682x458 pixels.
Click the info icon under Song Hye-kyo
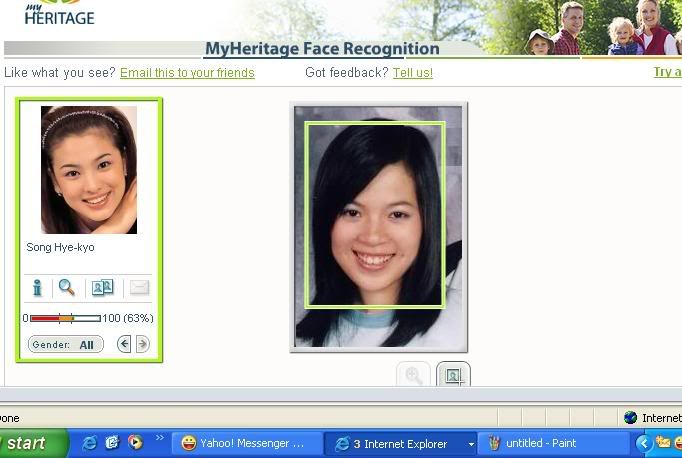37,288
